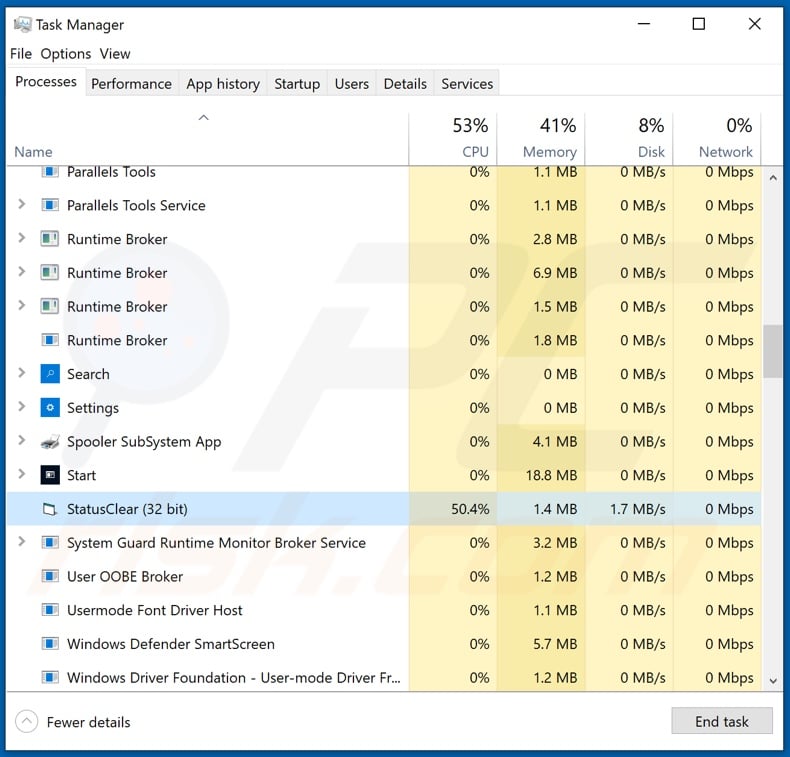
Task: Sort by the Name column header
Action: tap(207, 139)
